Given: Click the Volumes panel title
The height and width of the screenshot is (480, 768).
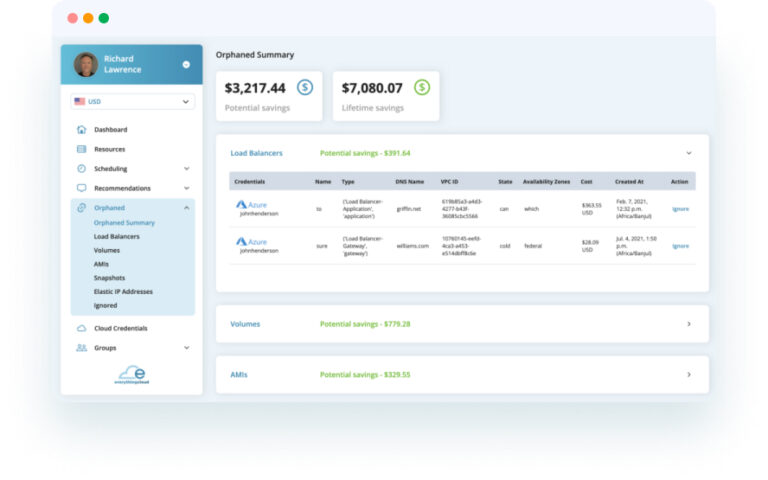Looking at the screenshot, I should [x=245, y=324].
